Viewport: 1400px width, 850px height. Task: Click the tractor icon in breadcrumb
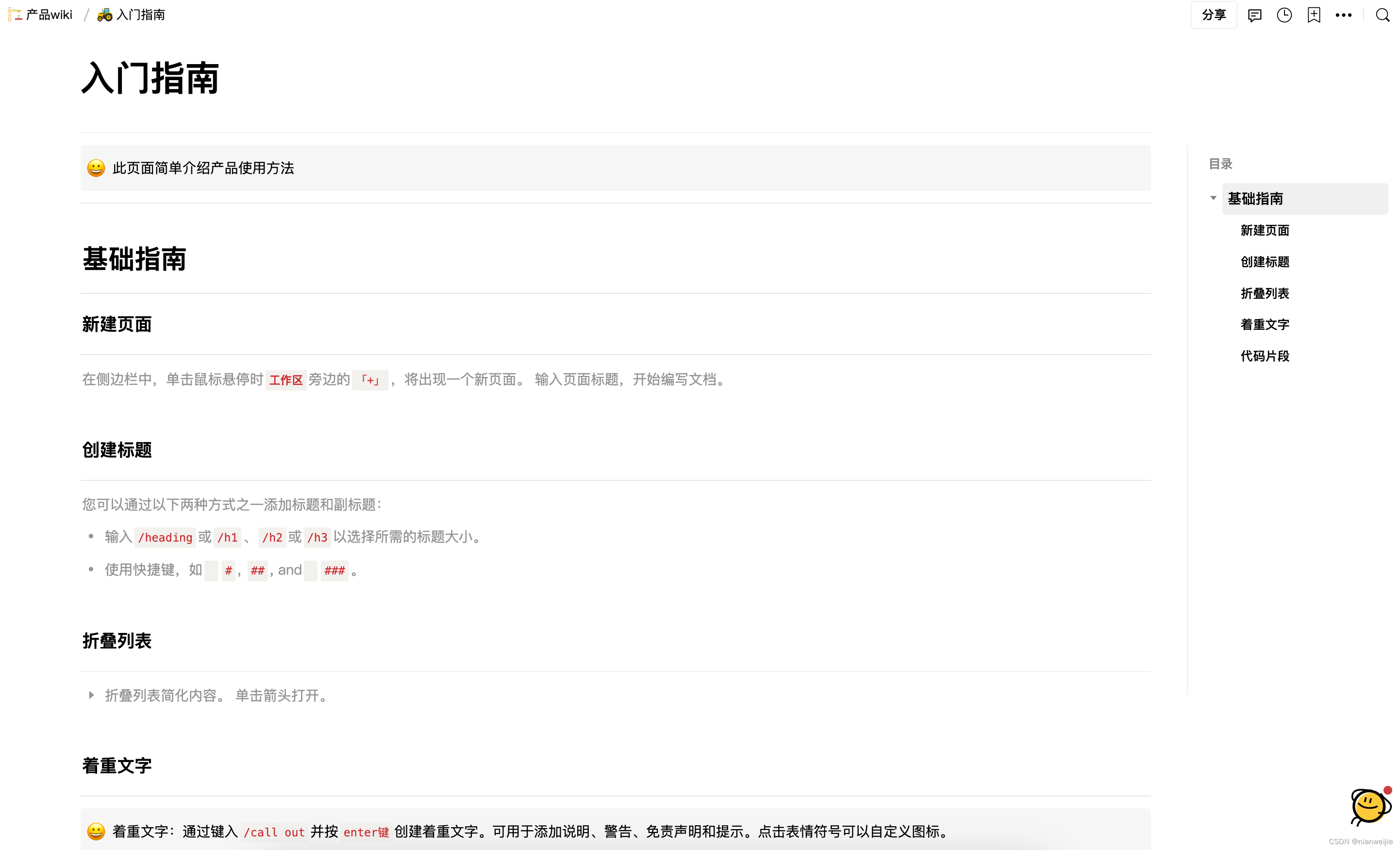click(x=104, y=16)
